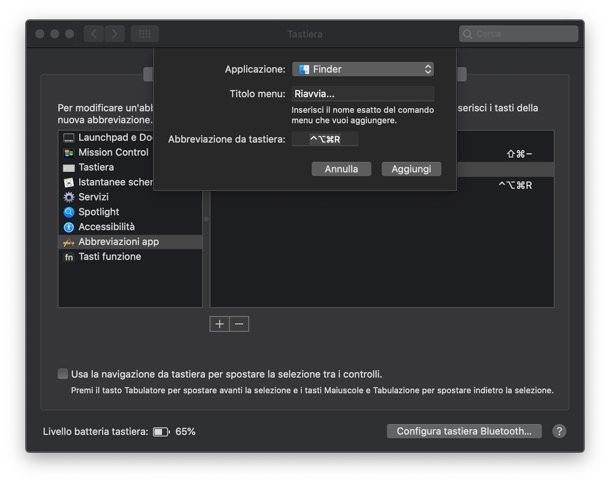
Task: Click the search magnifier icon
Action: tap(468, 34)
